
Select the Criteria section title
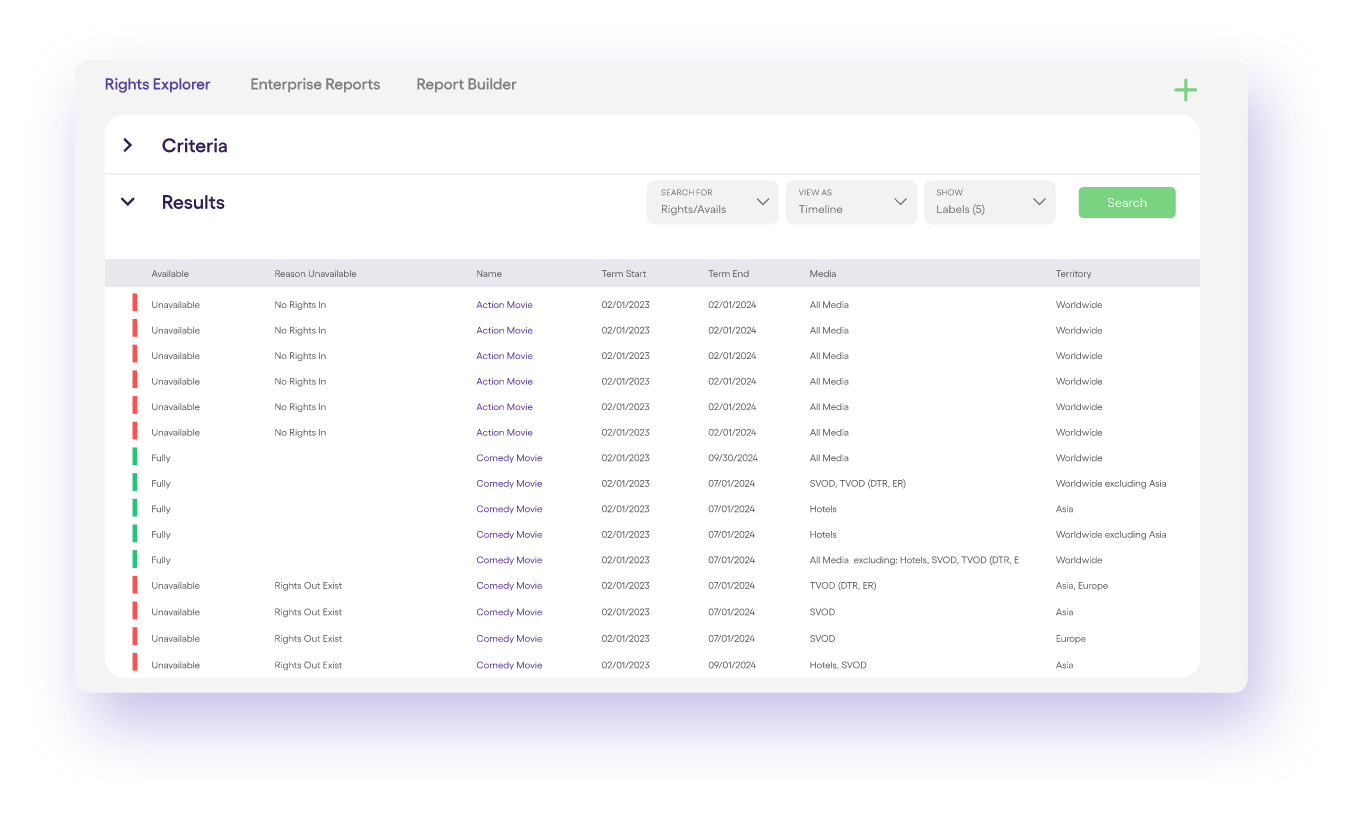194,146
